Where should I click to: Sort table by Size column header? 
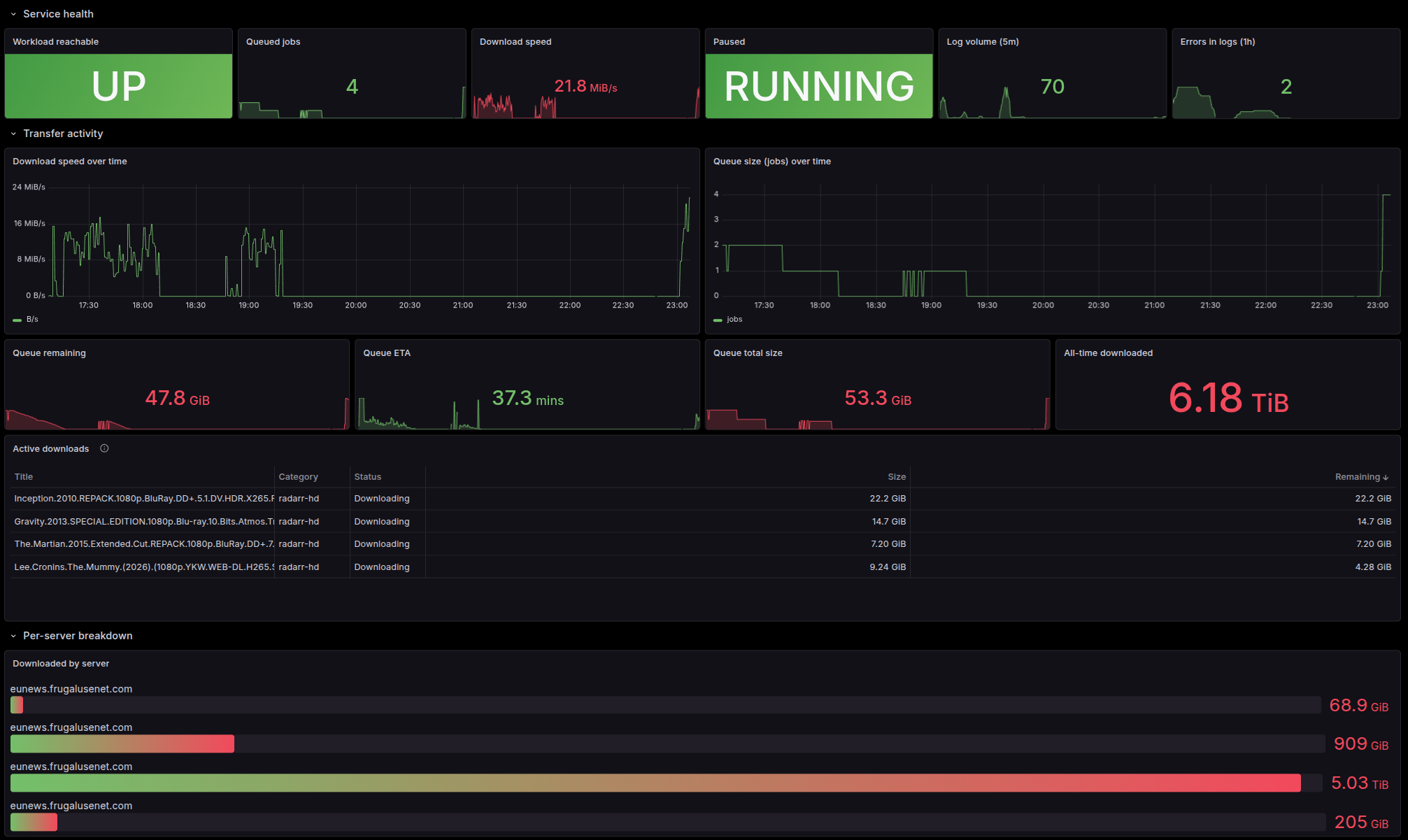point(897,477)
